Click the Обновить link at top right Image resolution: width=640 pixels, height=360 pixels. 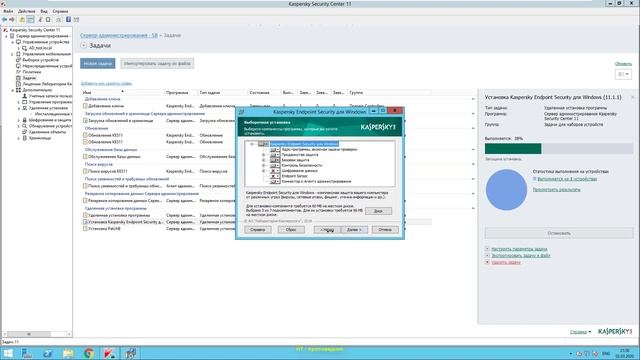pos(623,64)
